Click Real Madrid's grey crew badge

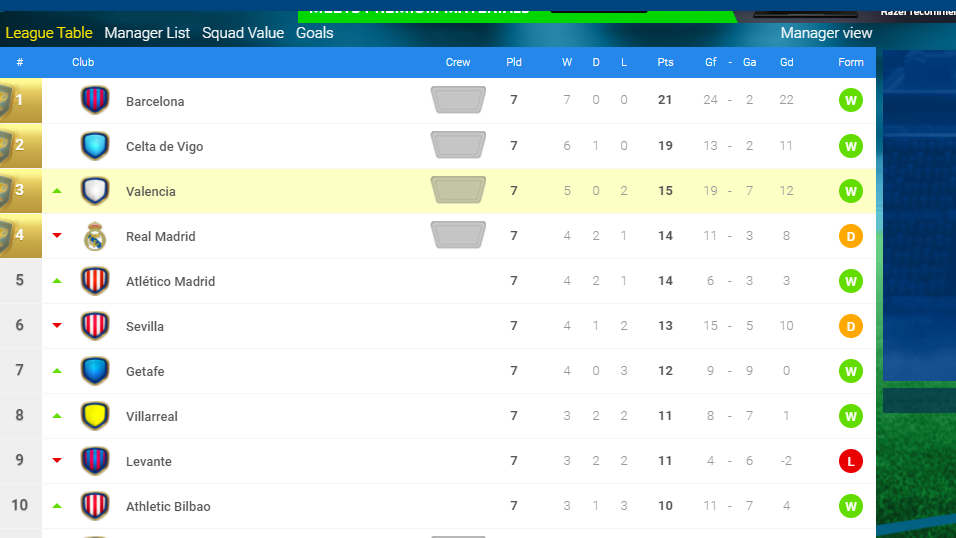(x=458, y=235)
